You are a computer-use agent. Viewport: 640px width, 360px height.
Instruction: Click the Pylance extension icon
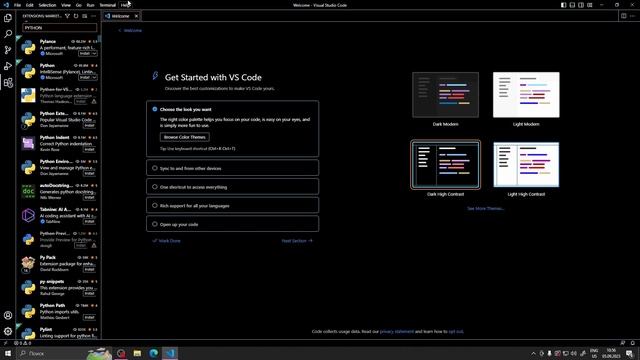click(x=28, y=47)
